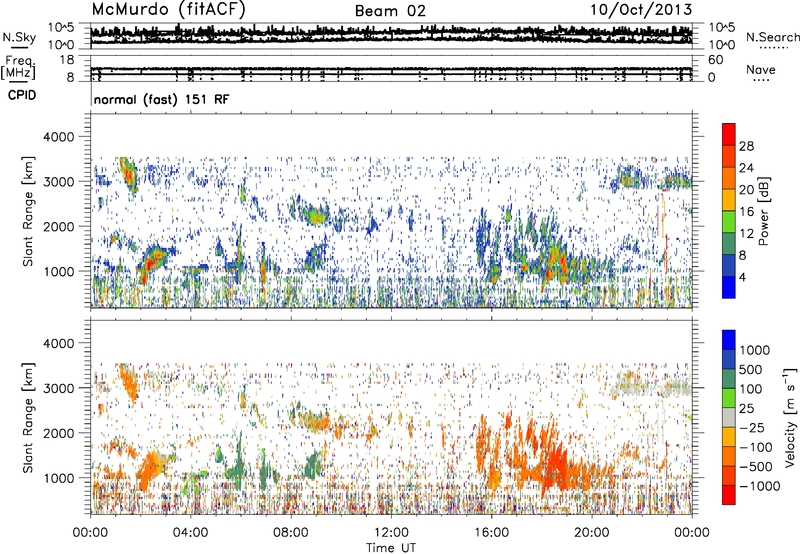800x554 pixels.
Task: Click the noise trace in N.Sky panel
Action: click(x=391, y=35)
